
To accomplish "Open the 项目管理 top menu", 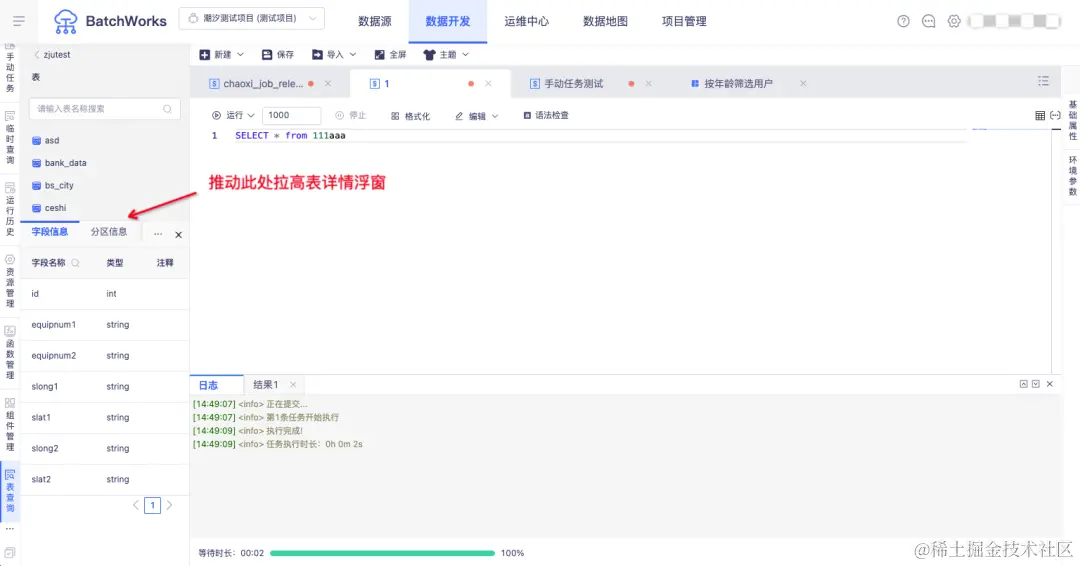I will coord(684,21).
